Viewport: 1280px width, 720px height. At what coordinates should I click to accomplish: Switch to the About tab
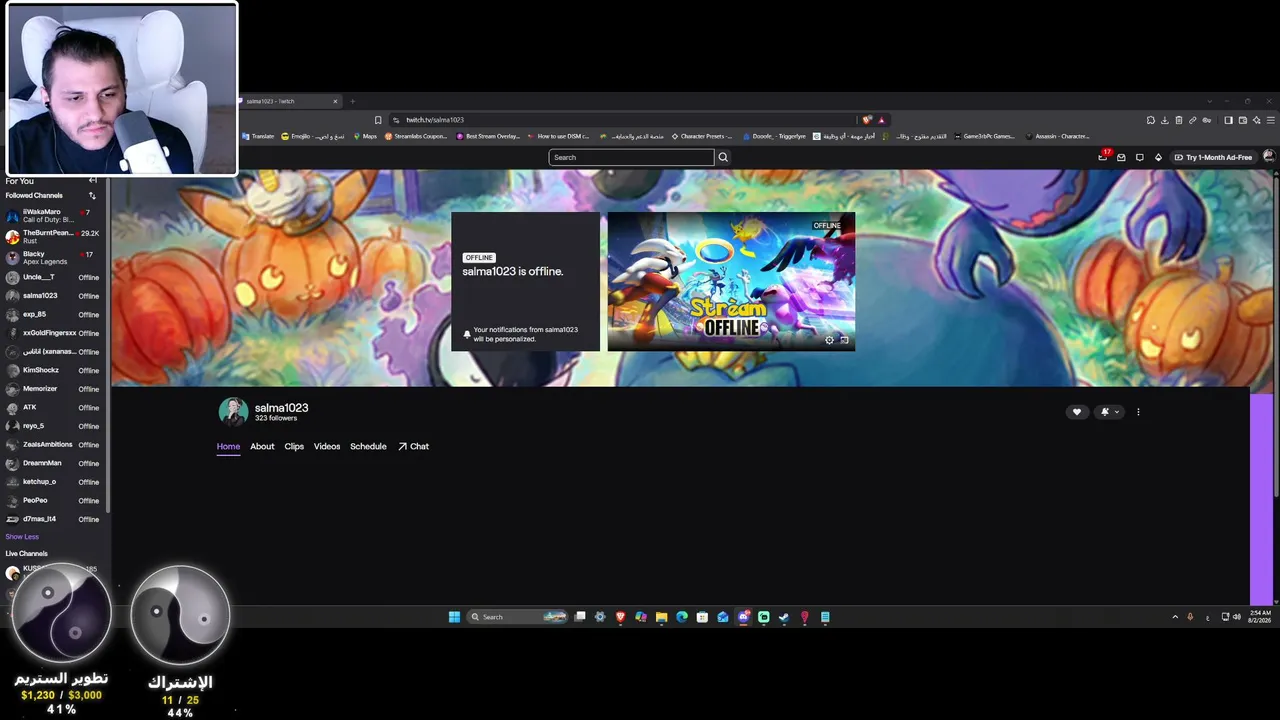click(262, 447)
